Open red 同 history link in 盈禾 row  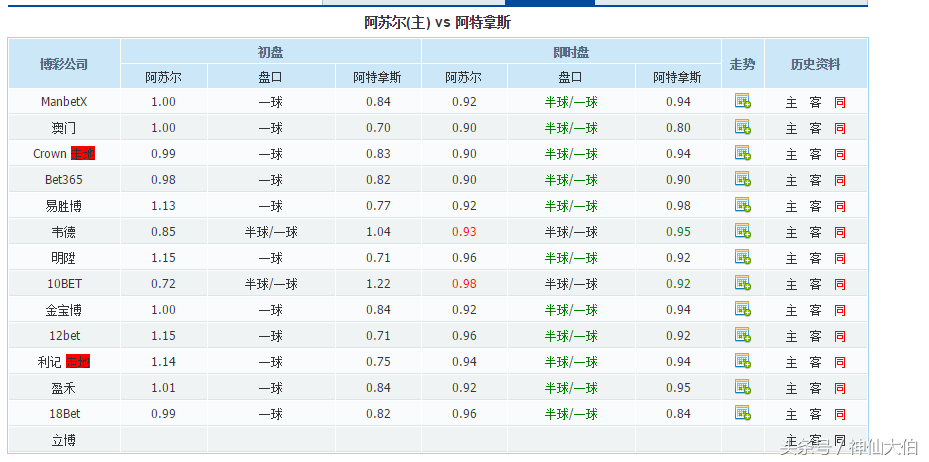pos(840,389)
